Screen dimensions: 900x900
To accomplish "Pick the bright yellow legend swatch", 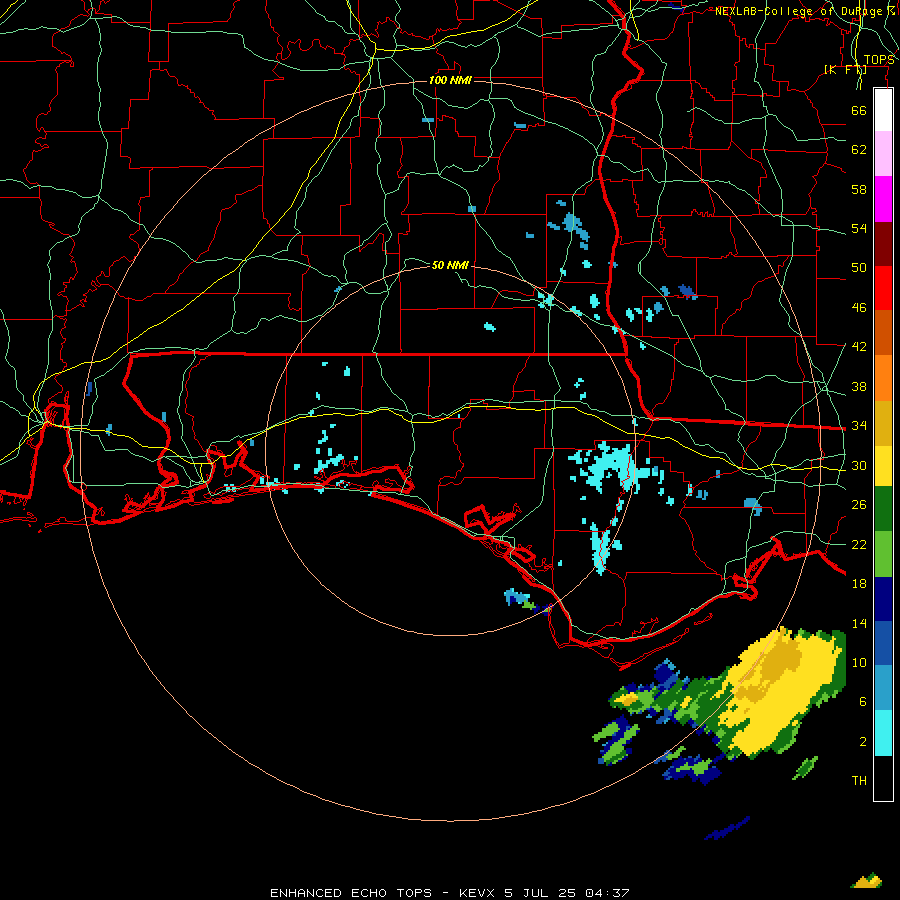I will (883, 466).
